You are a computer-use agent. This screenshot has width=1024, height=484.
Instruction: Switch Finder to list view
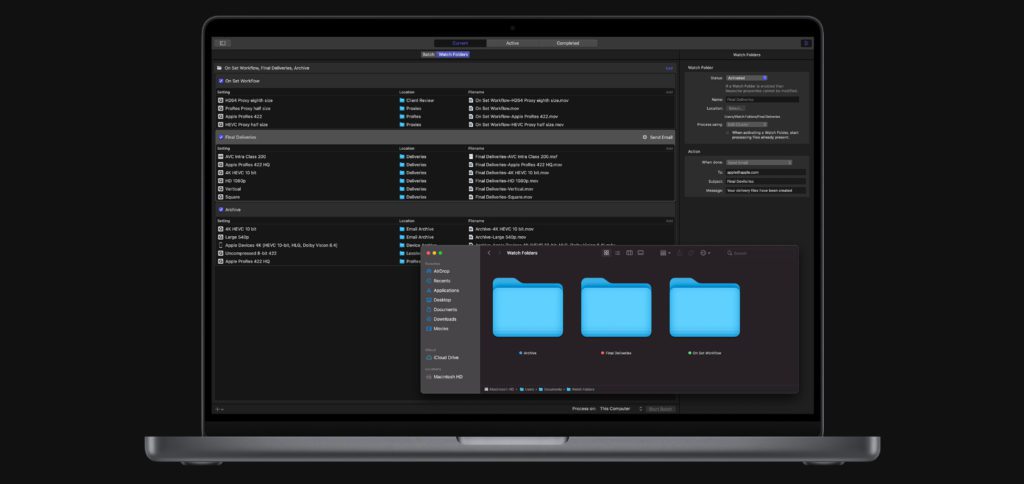coord(617,253)
